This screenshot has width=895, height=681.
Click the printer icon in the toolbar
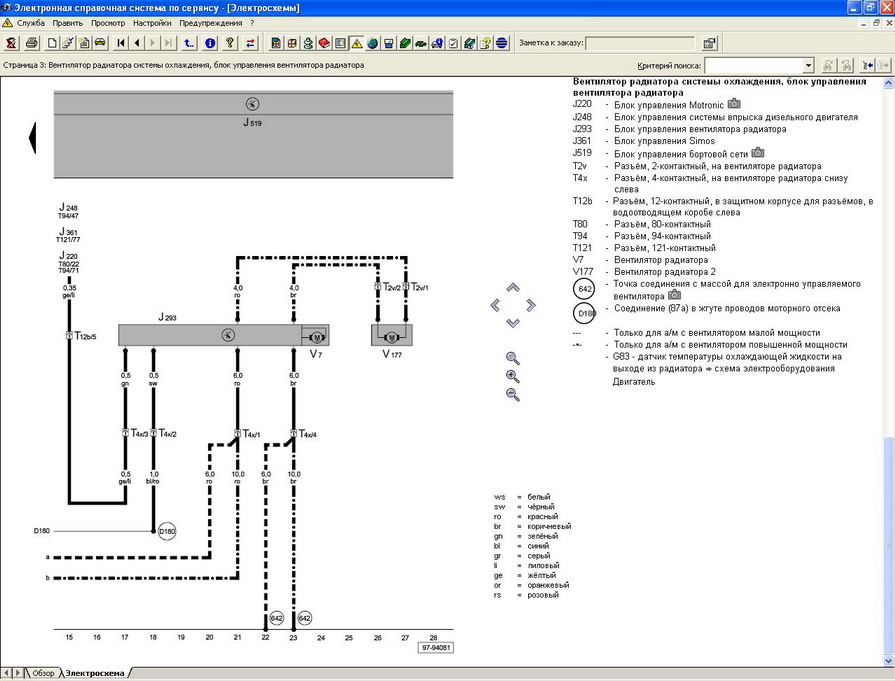pyautogui.click(x=31, y=43)
